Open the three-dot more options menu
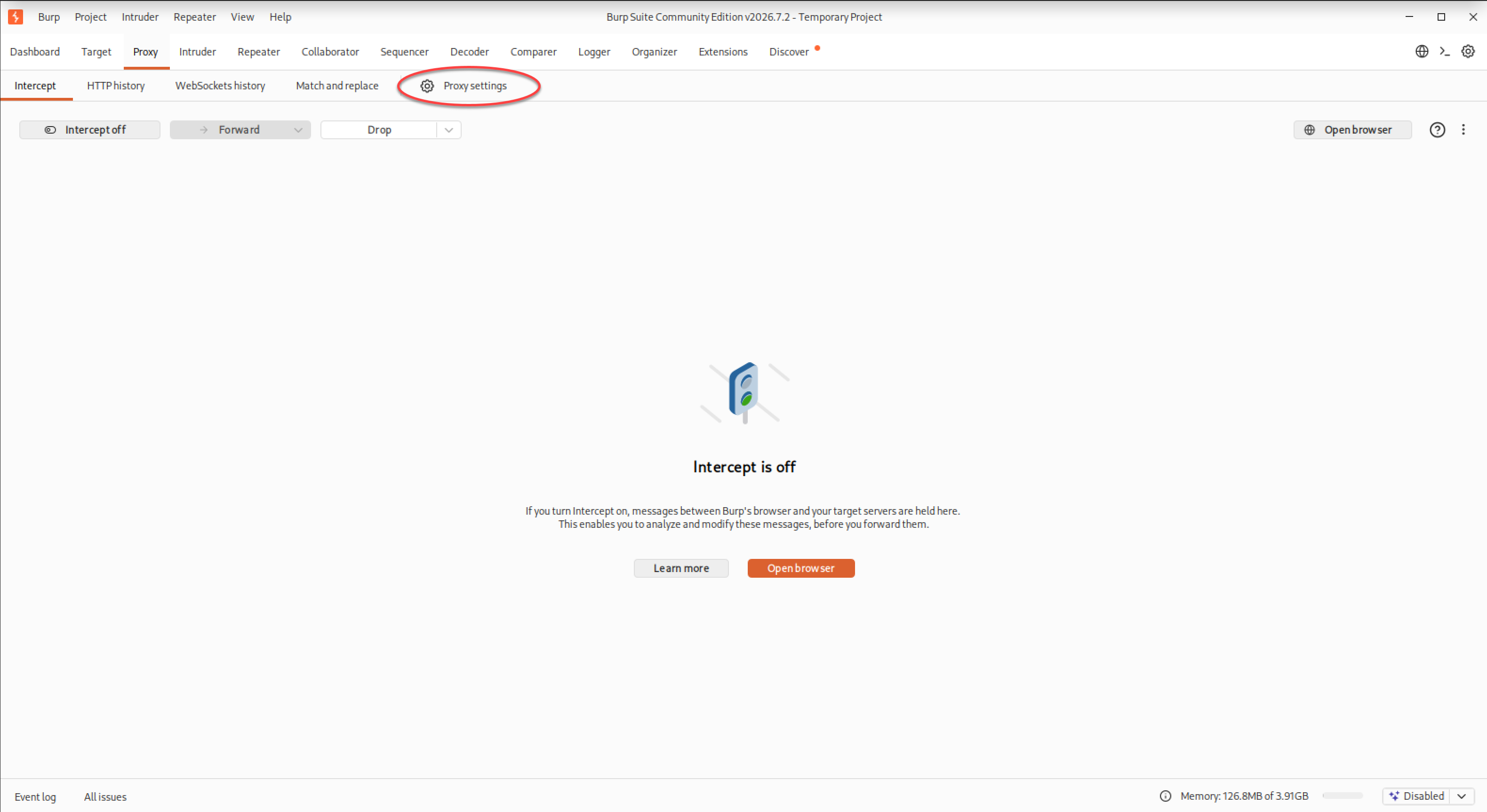1487x812 pixels. (x=1463, y=130)
